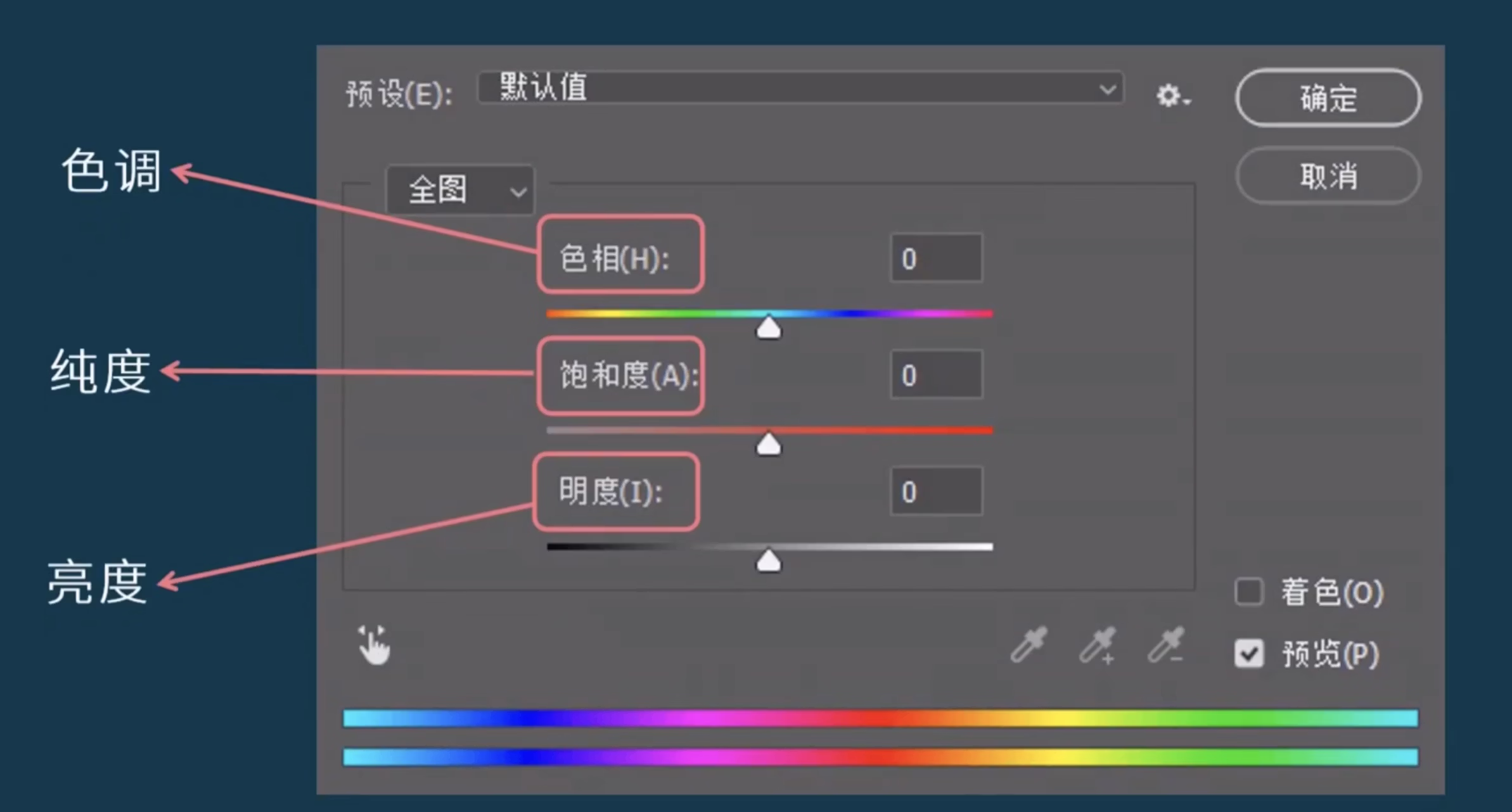Enable the 着色 (Colorize) checkbox
Screen dimensions: 1512x812
(1248, 592)
